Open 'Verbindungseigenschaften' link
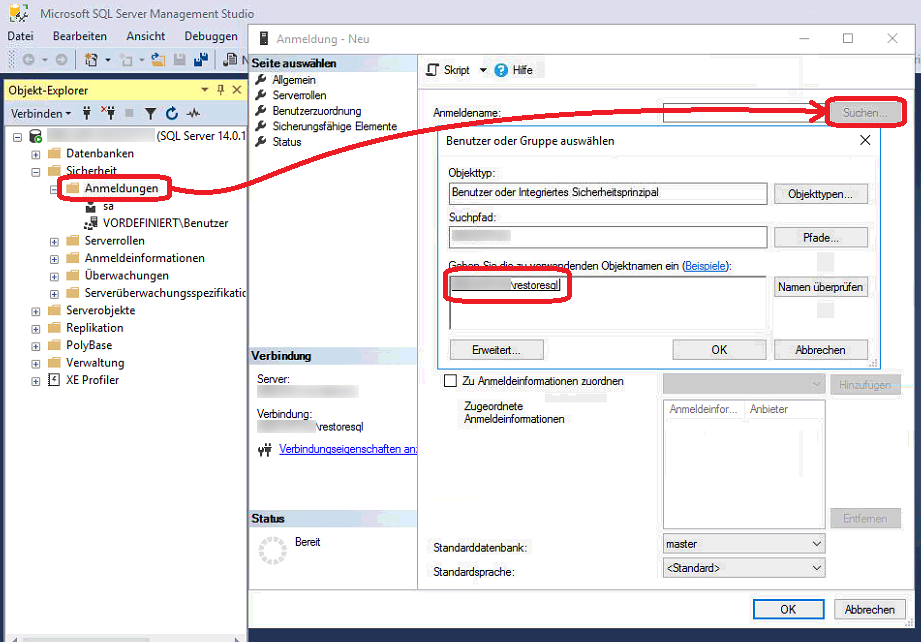This screenshot has height=642, width=921. click(347, 450)
